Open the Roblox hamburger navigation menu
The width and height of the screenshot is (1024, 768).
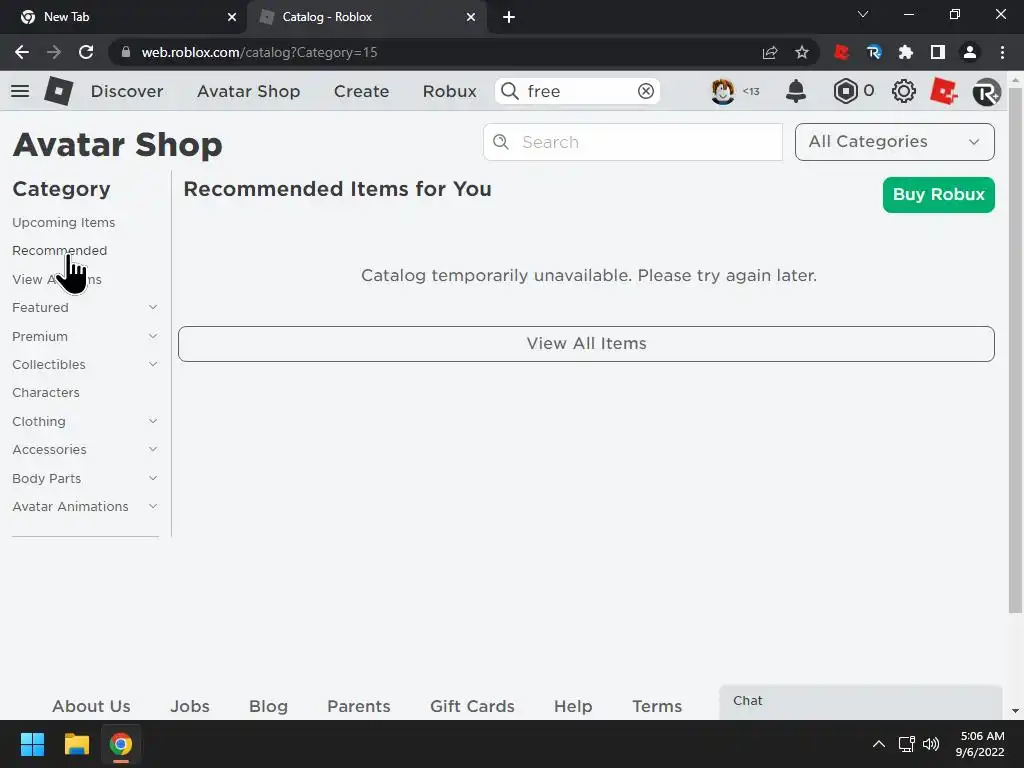(20, 91)
